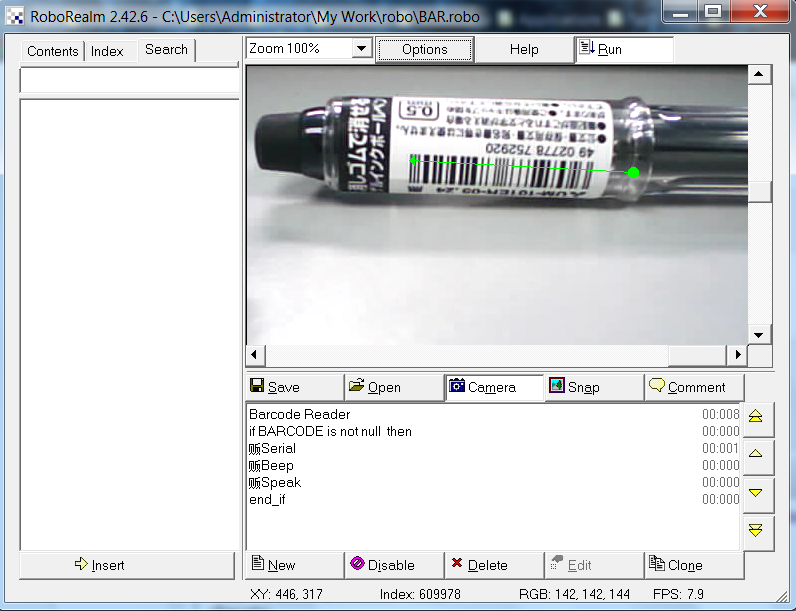Image resolution: width=796 pixels, height=611 pixels.
Task: Click the folder Open icon
Action: pos(357,385)
